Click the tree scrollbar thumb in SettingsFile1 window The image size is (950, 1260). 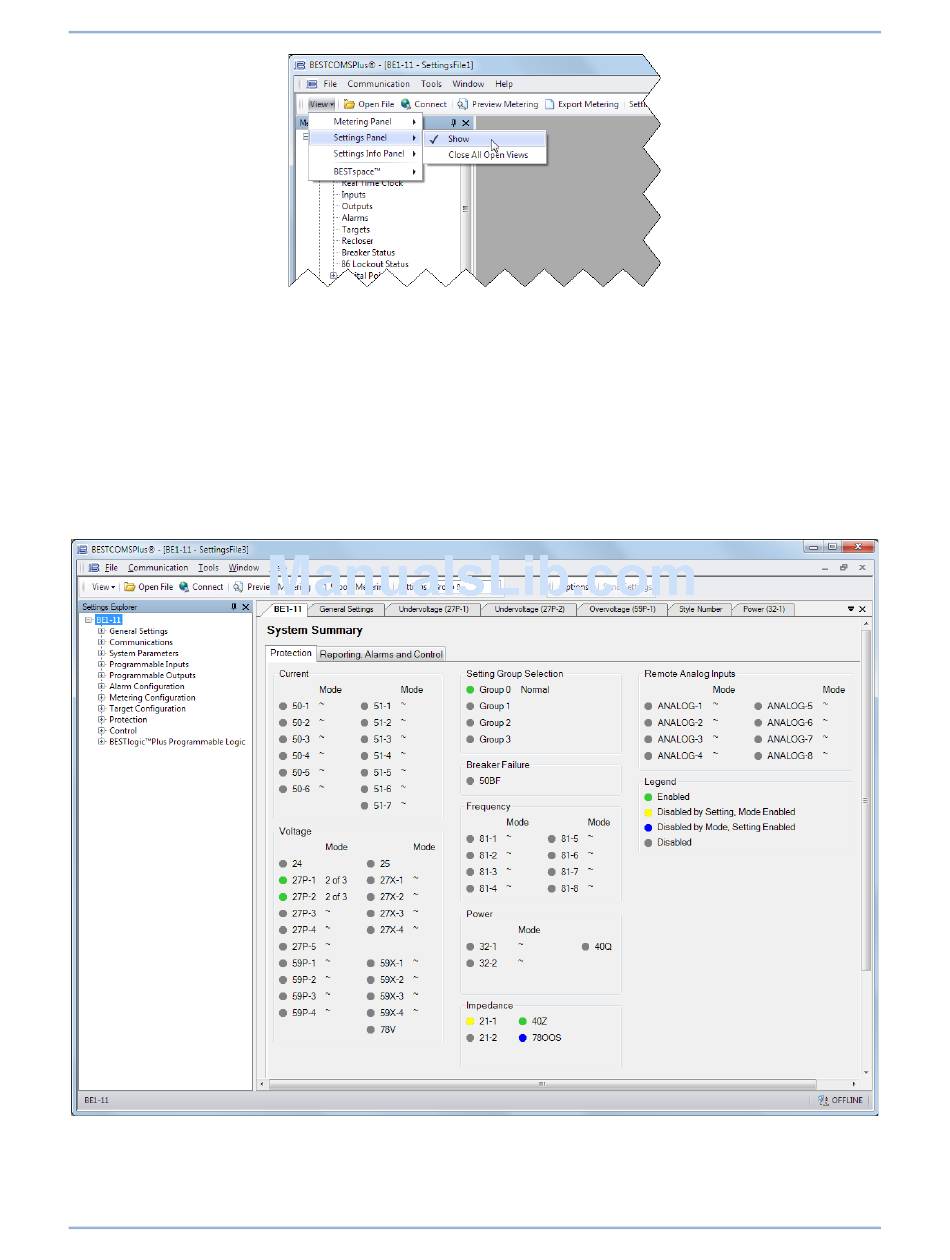tap(464, 209)
